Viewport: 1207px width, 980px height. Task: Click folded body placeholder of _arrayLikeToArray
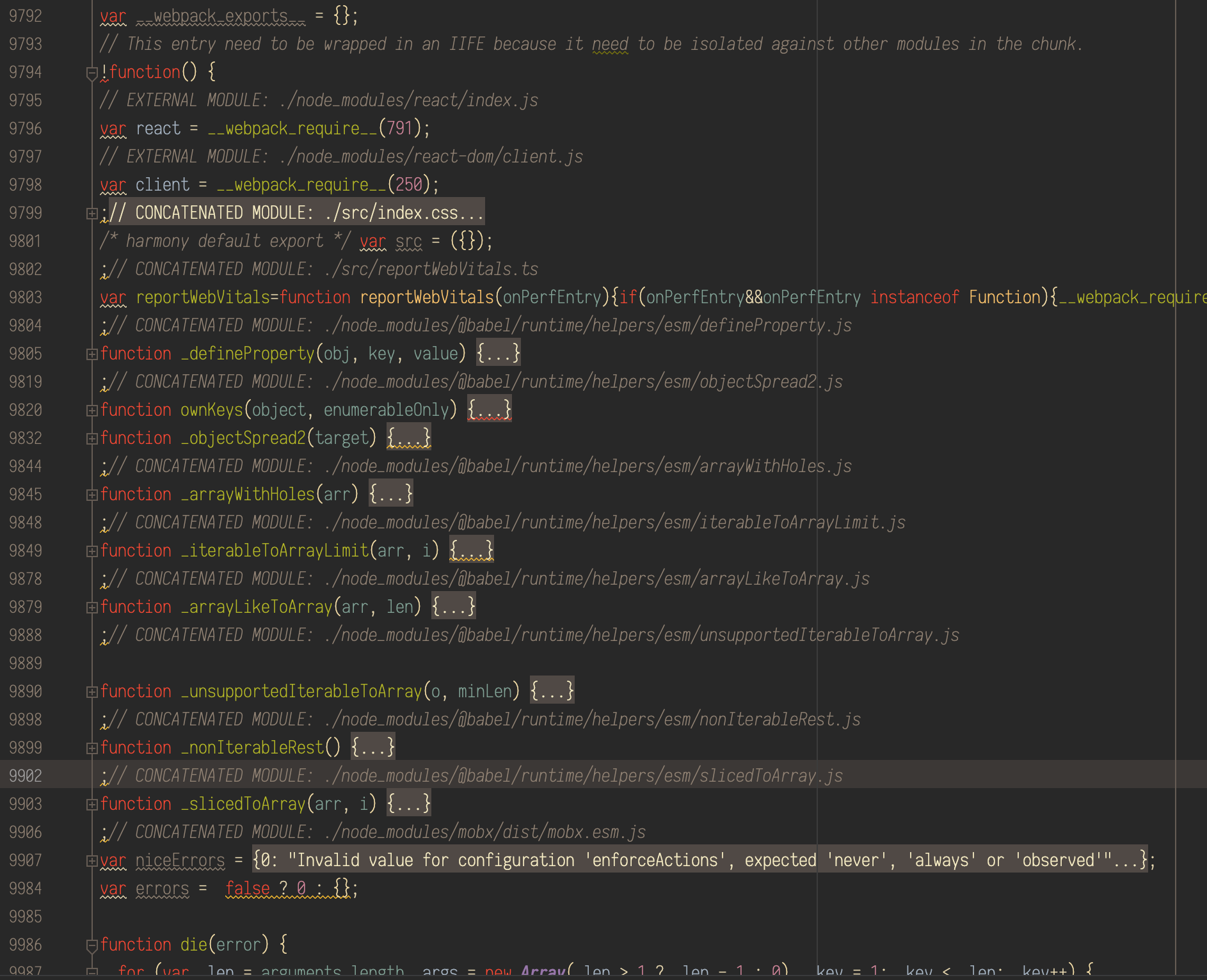click(x=454, y=606)
